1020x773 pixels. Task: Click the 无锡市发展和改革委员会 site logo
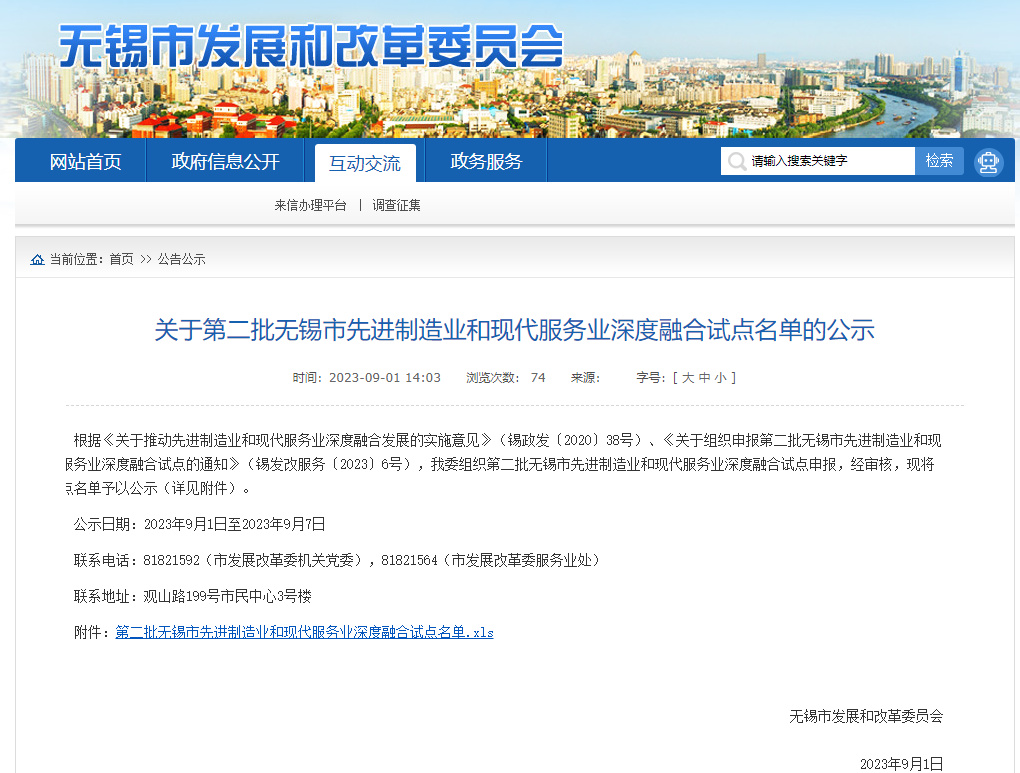click(311, 46)
